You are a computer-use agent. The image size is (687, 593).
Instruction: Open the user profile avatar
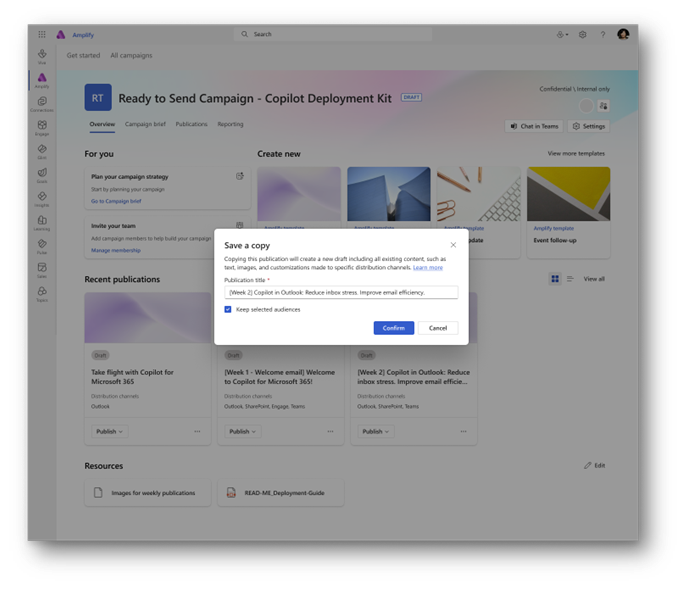coord(623,34)
